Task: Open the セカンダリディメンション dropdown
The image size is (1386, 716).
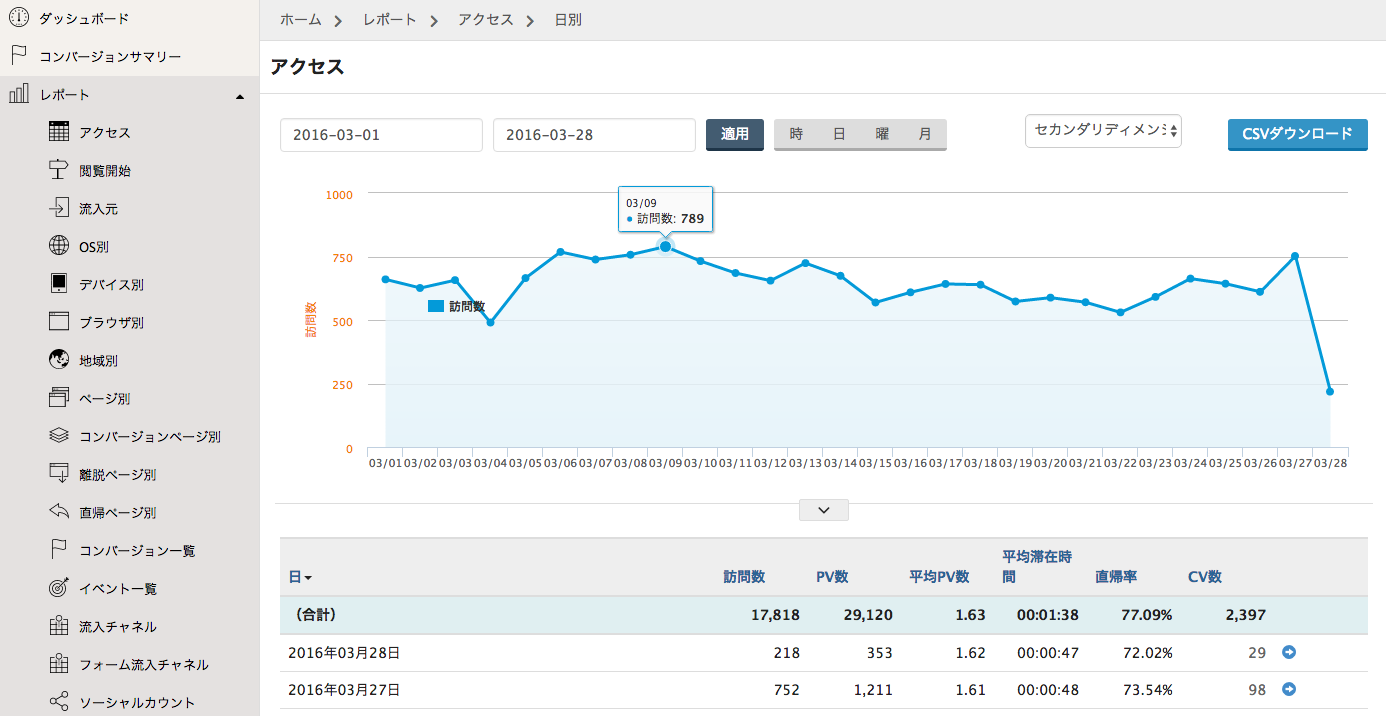Action: pyautogui.click(x=1103, y=130)
